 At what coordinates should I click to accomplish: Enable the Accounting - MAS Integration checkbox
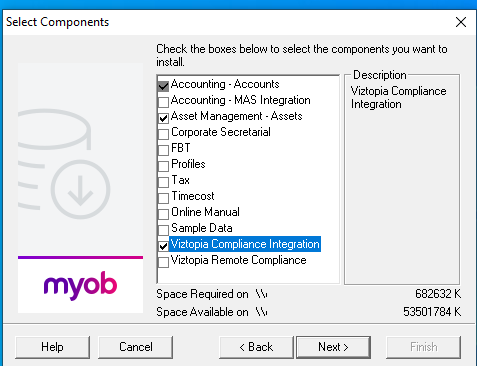point(163,102)
